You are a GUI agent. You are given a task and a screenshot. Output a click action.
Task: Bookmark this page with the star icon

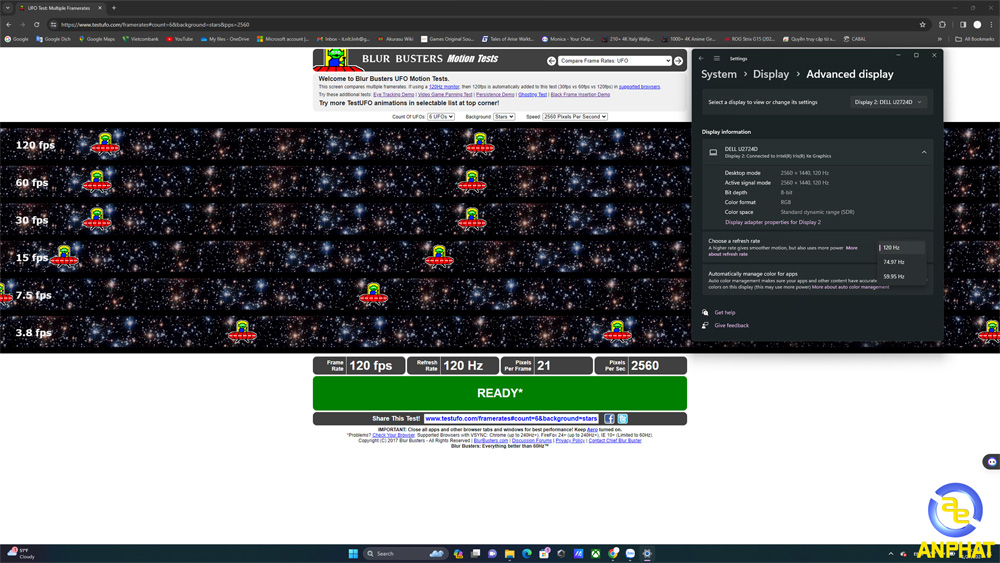click(x=922, y=24)
